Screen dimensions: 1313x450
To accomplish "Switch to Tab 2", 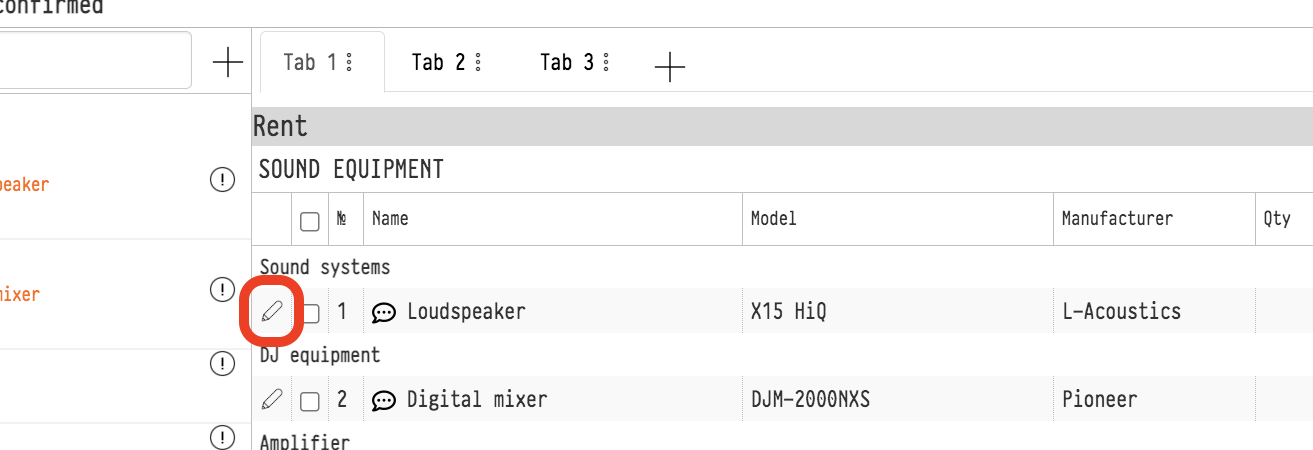I will pyautogui.click(x=438, y=63).
